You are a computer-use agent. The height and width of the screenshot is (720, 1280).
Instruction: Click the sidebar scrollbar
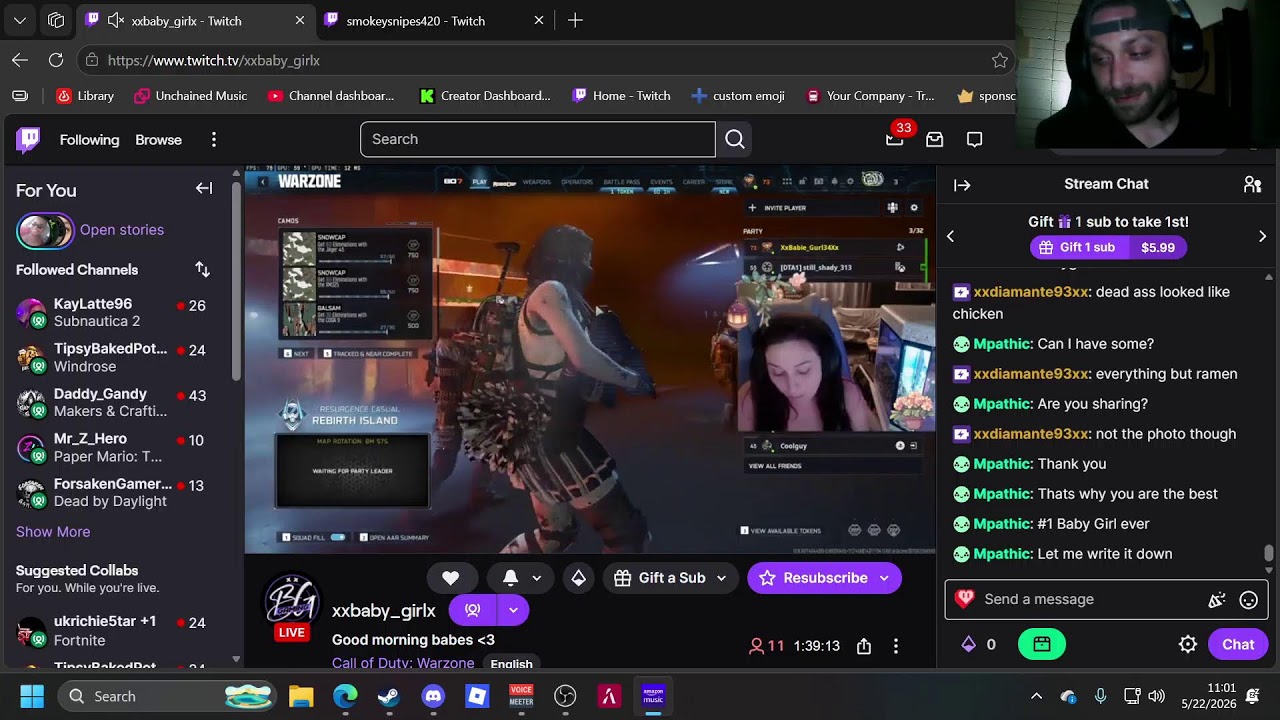pyautogui.click(x=236, y=280)
